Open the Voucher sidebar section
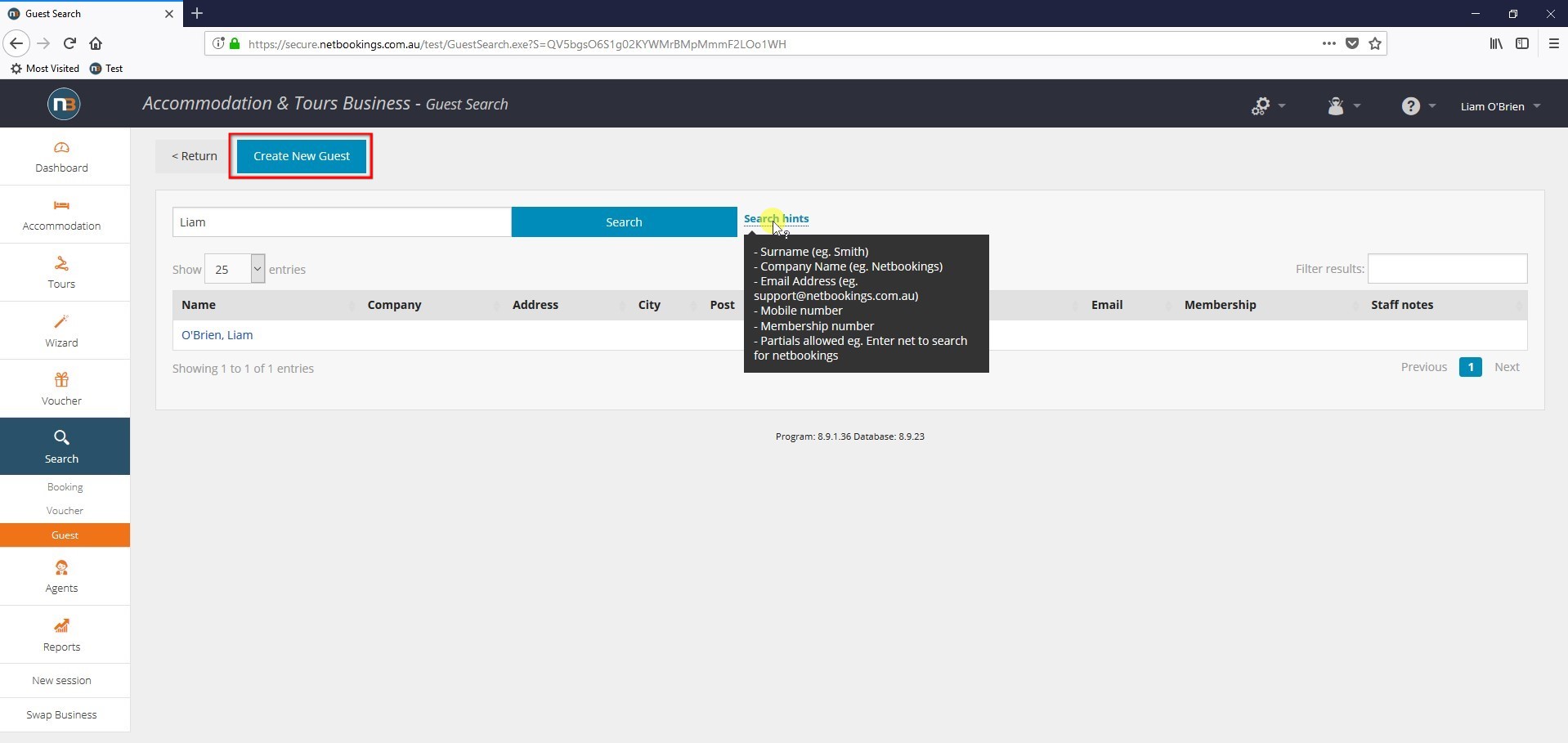The width and height of the screenshot is (1568, 743). (x=61, y=389)
